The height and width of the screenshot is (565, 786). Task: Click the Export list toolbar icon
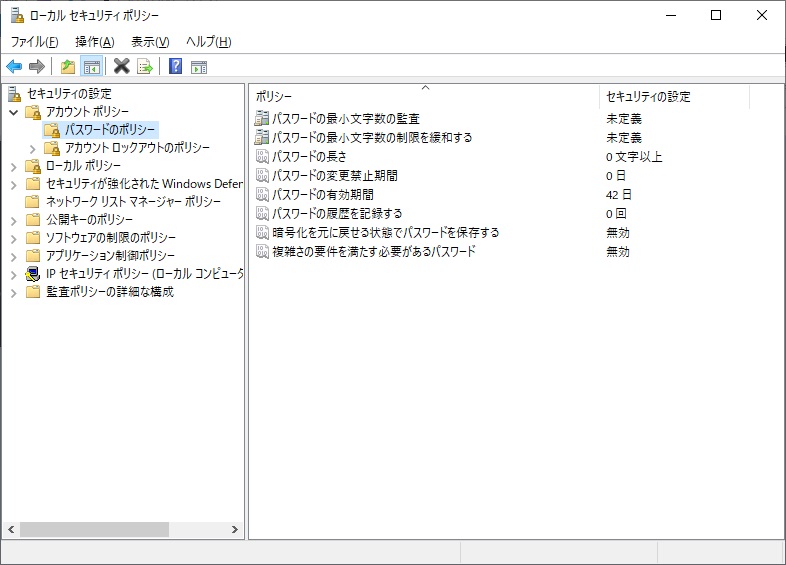coord(145,66)
